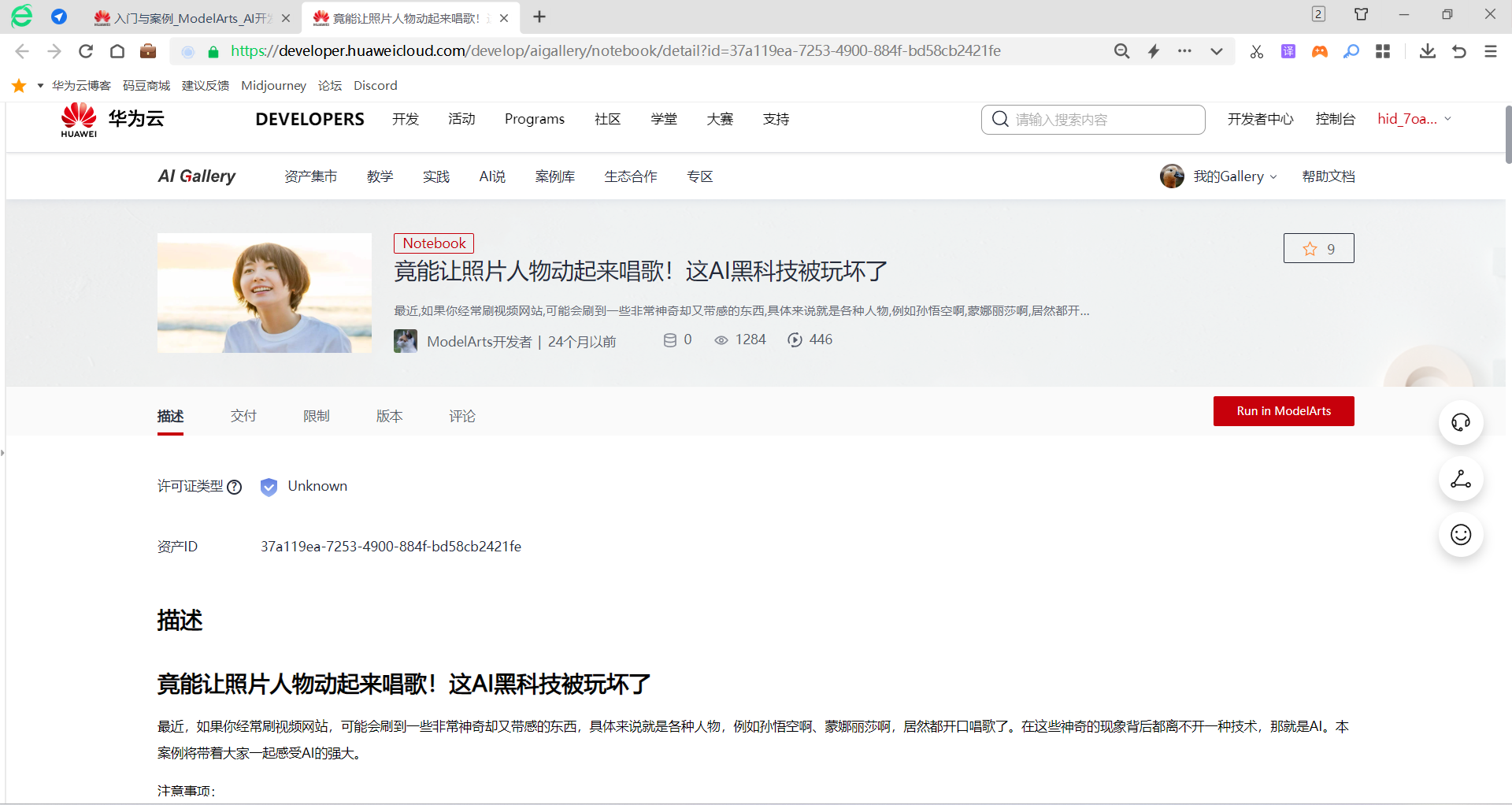Open the 开发 top menu

(x=406, y=120)
